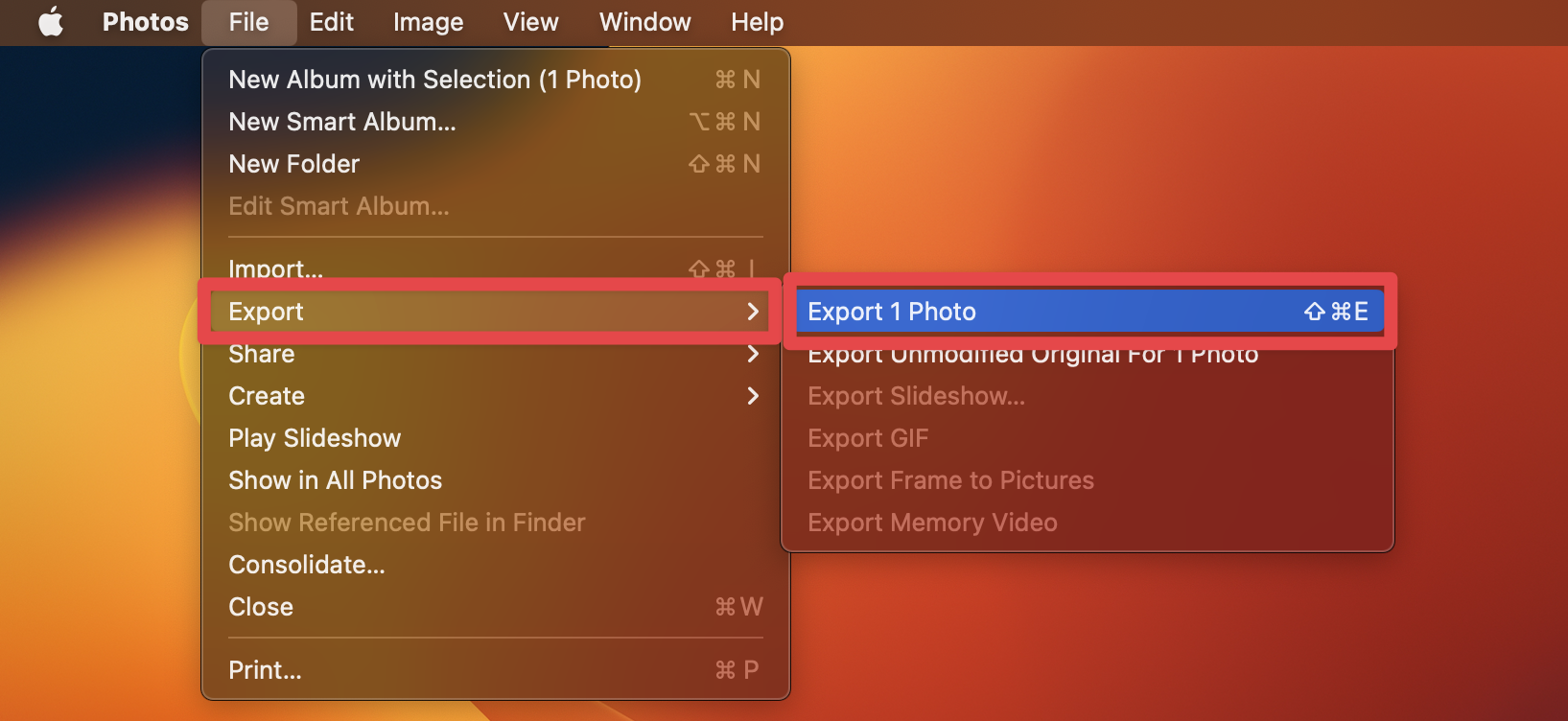Open the Photos menu

pyautogui.click(x=145, y=22)
